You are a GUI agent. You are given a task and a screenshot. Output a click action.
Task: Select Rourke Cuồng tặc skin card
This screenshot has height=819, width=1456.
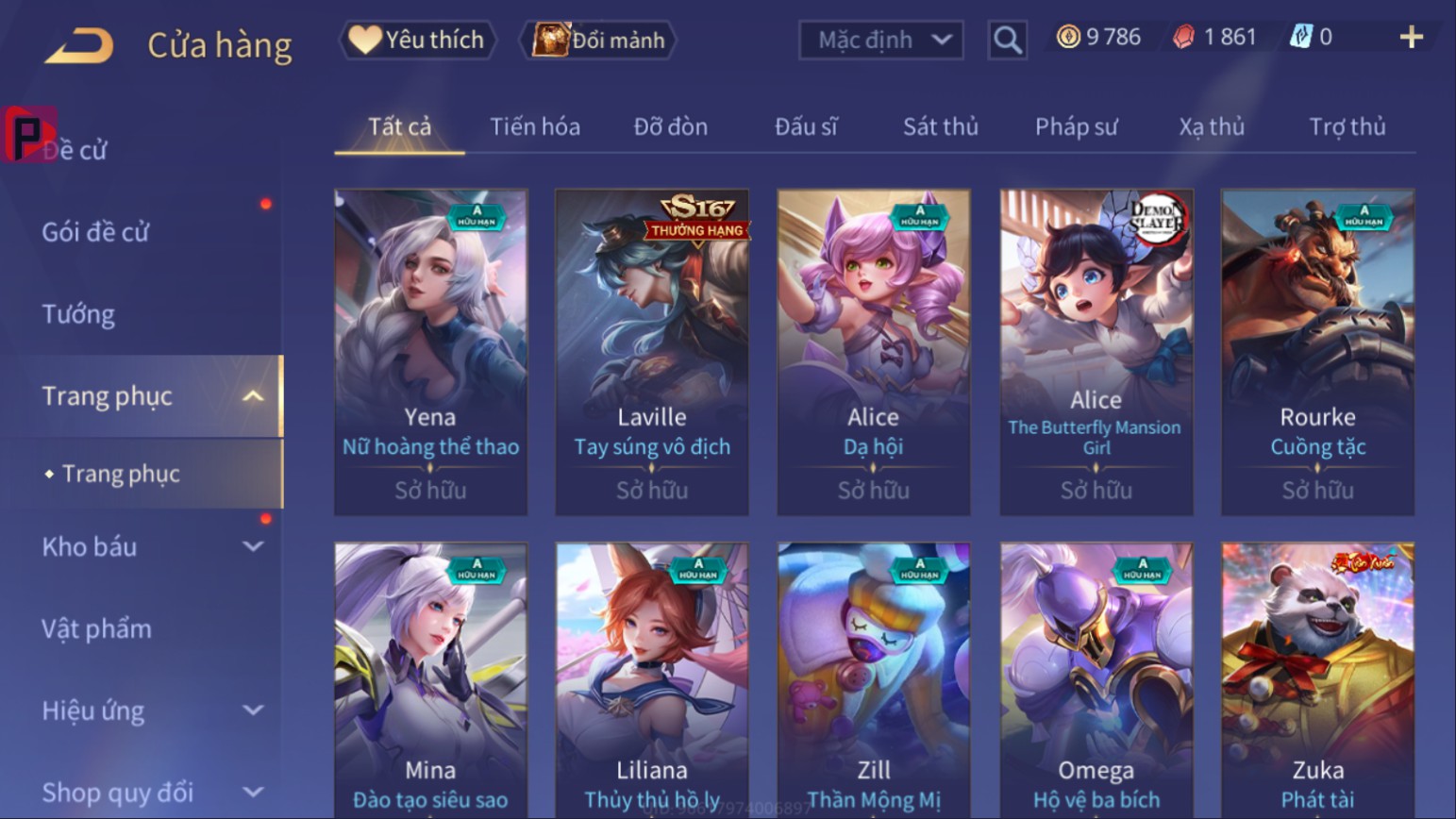pyautogui.click(x=1318, y=352)
